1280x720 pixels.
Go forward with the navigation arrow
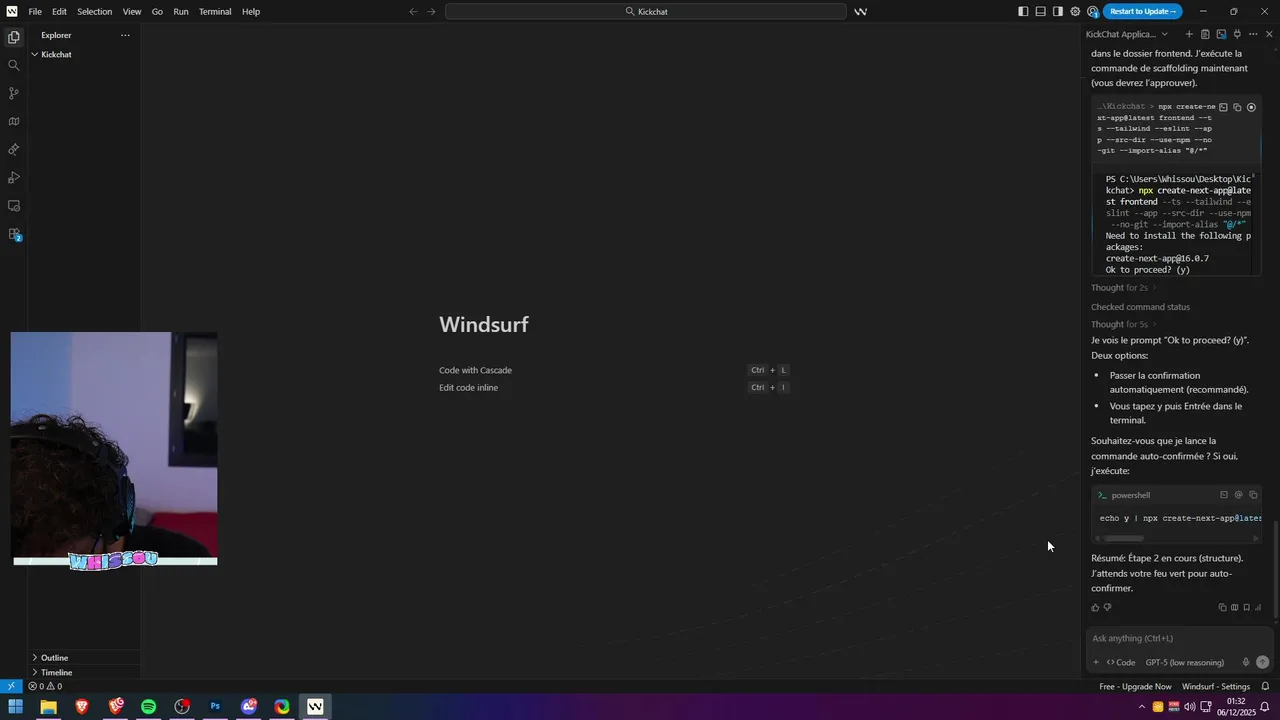[431, 11]
